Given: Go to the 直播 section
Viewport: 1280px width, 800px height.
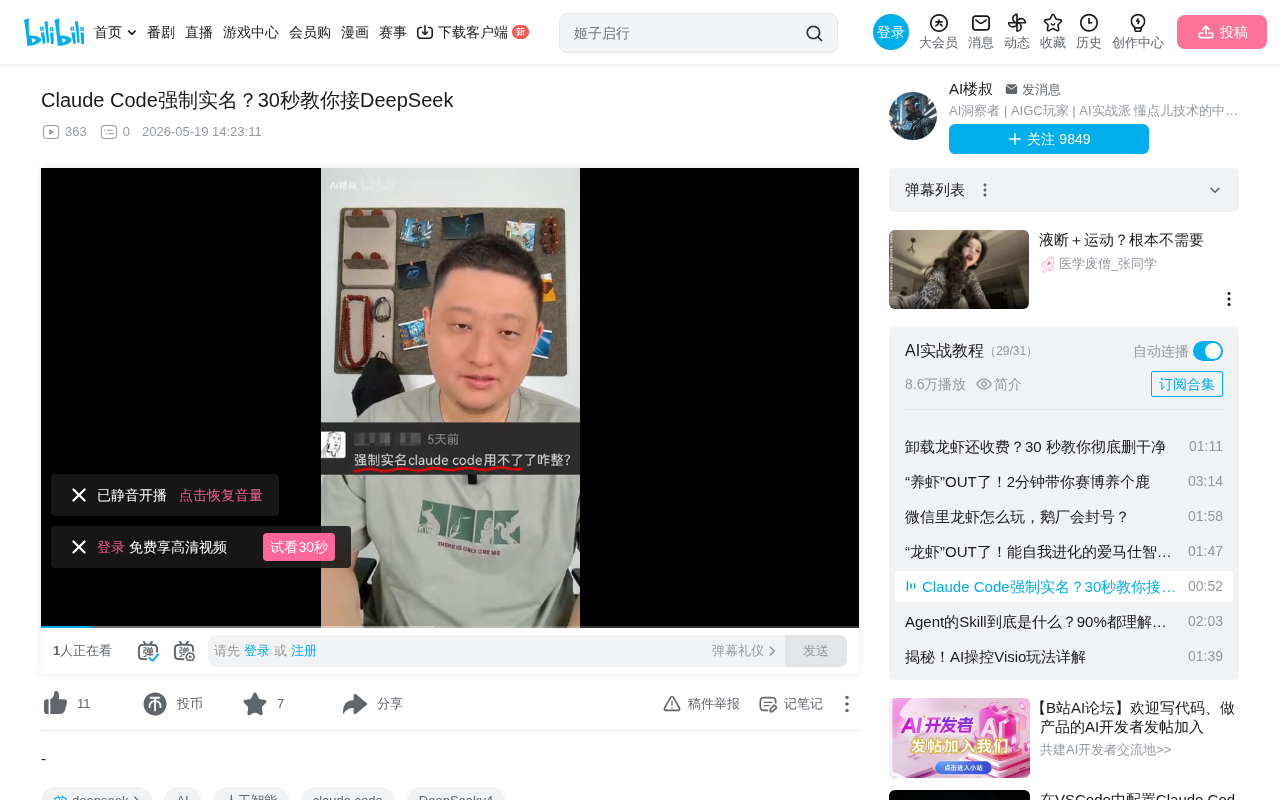Looking at the screenshot, I should (x=199, y=33).
